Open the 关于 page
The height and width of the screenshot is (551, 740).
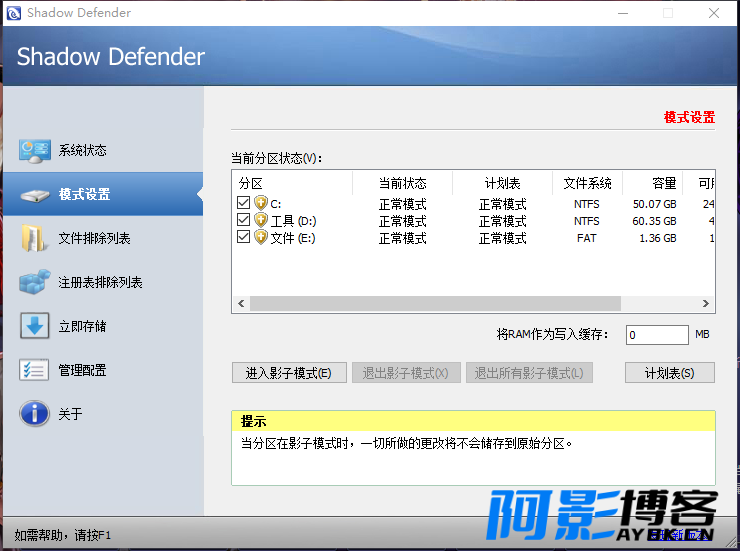point(103,414)
